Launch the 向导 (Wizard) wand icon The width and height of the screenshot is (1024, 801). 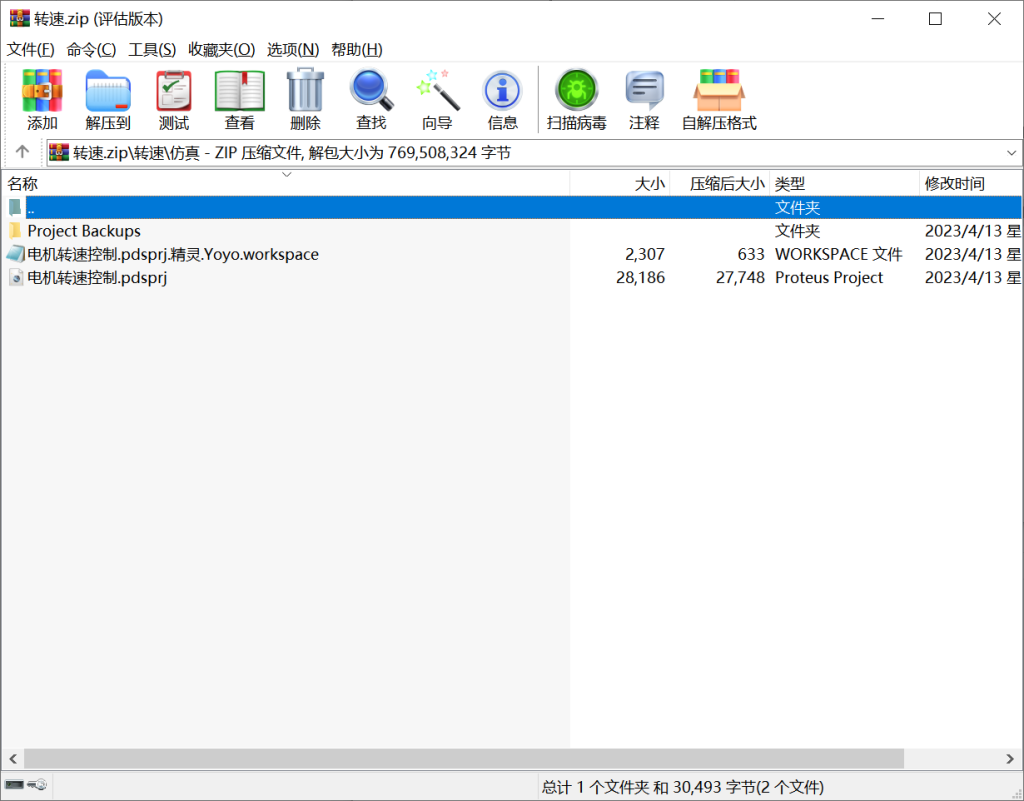tap(437, 100)
